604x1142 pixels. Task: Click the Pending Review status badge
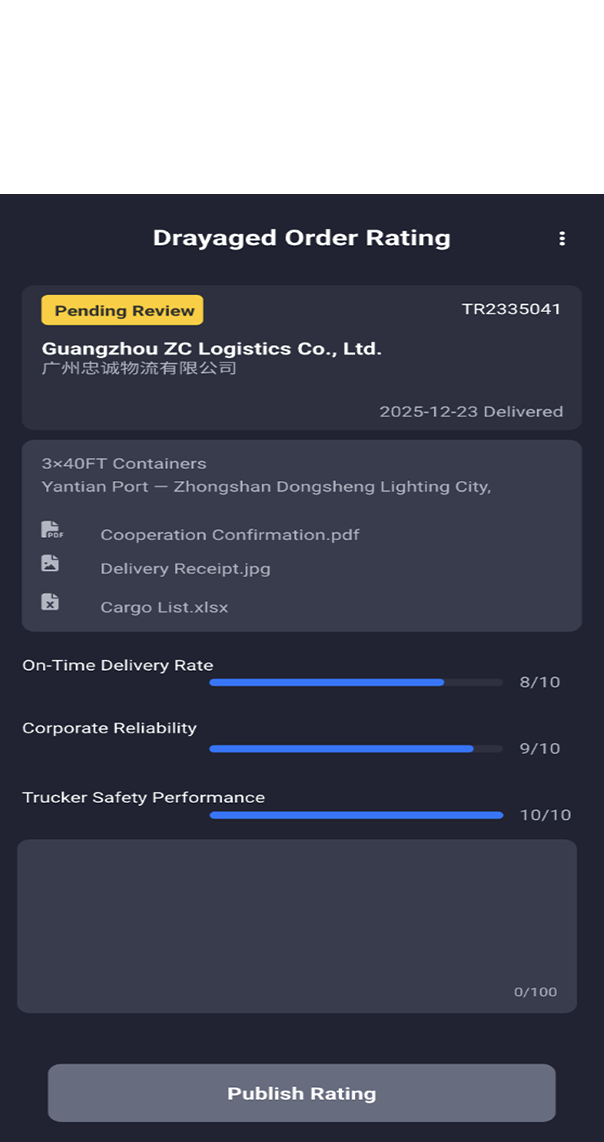[122, 310]
